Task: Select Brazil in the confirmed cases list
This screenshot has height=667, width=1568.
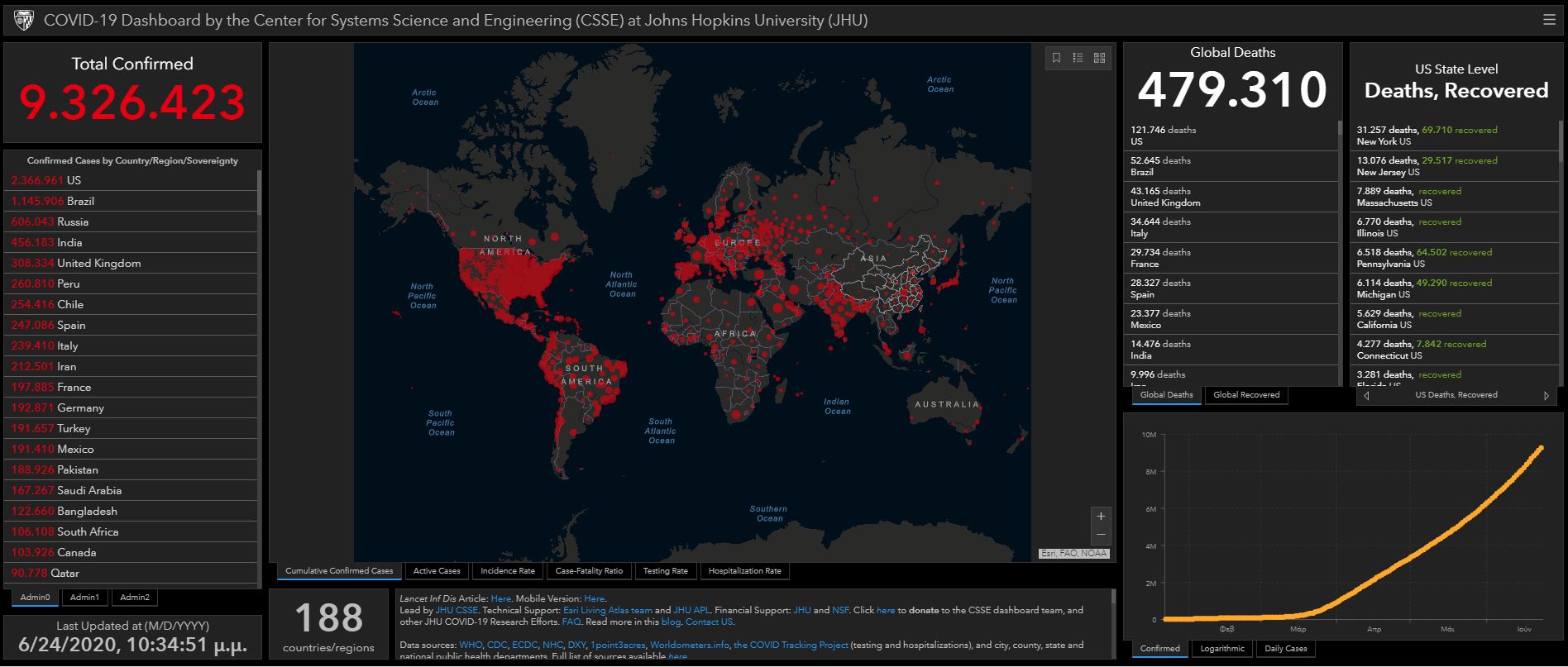Action: point(132,201)
